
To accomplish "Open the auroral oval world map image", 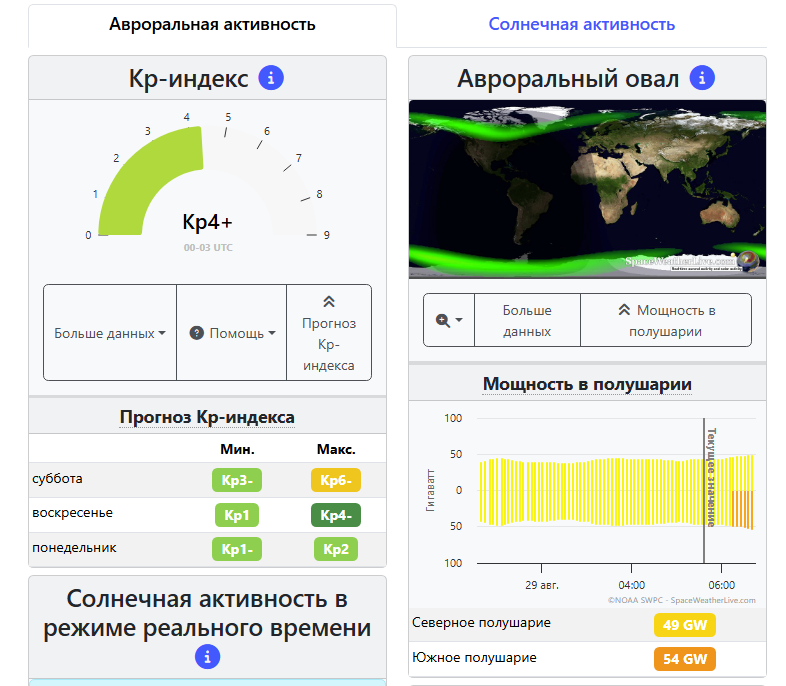I will [587, 189].
